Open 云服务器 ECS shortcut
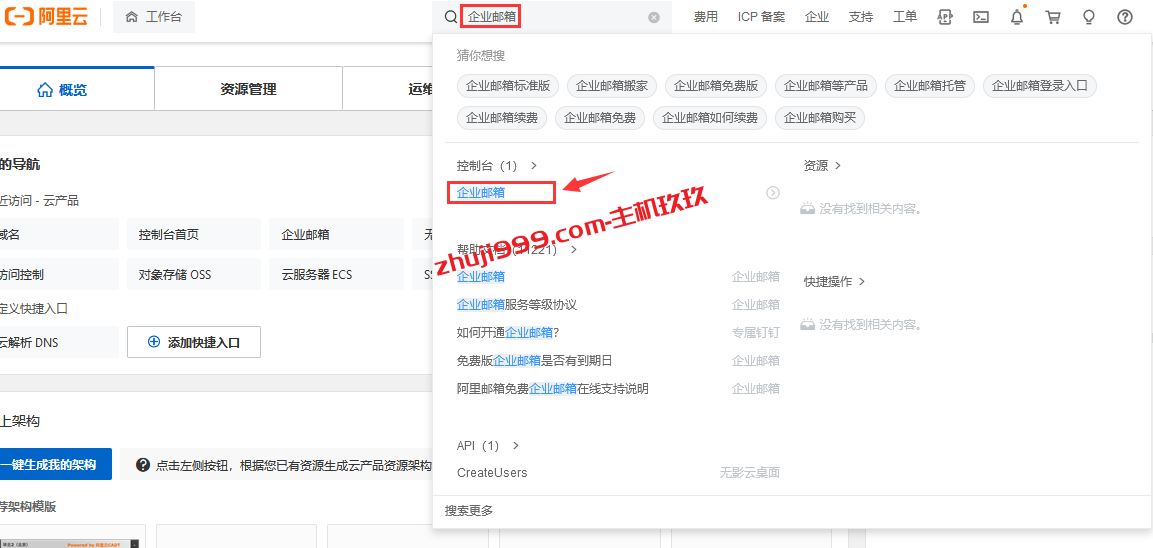The height and width of the screenshot is (548, 1153). point(337,274)
